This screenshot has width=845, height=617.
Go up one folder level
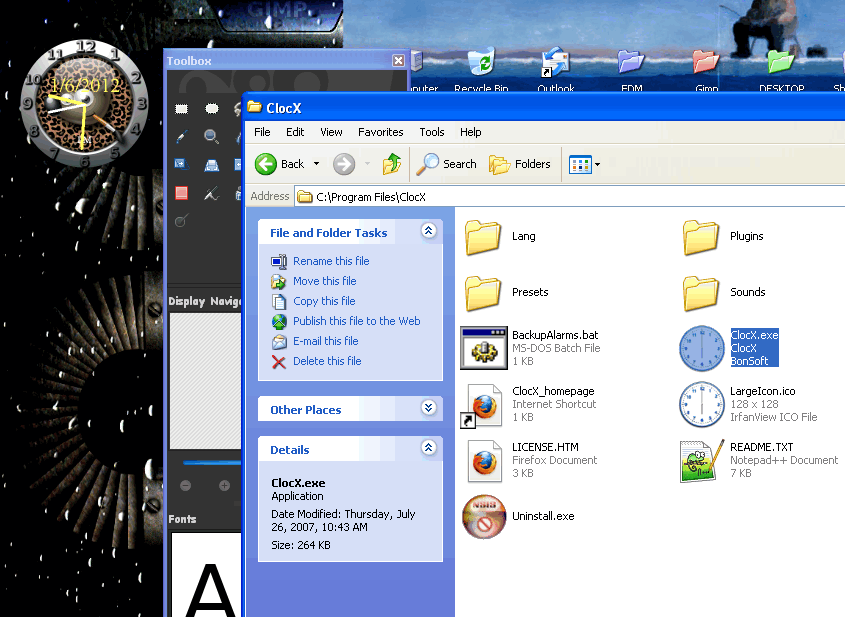pyautogui.click(x=392, y=164)
